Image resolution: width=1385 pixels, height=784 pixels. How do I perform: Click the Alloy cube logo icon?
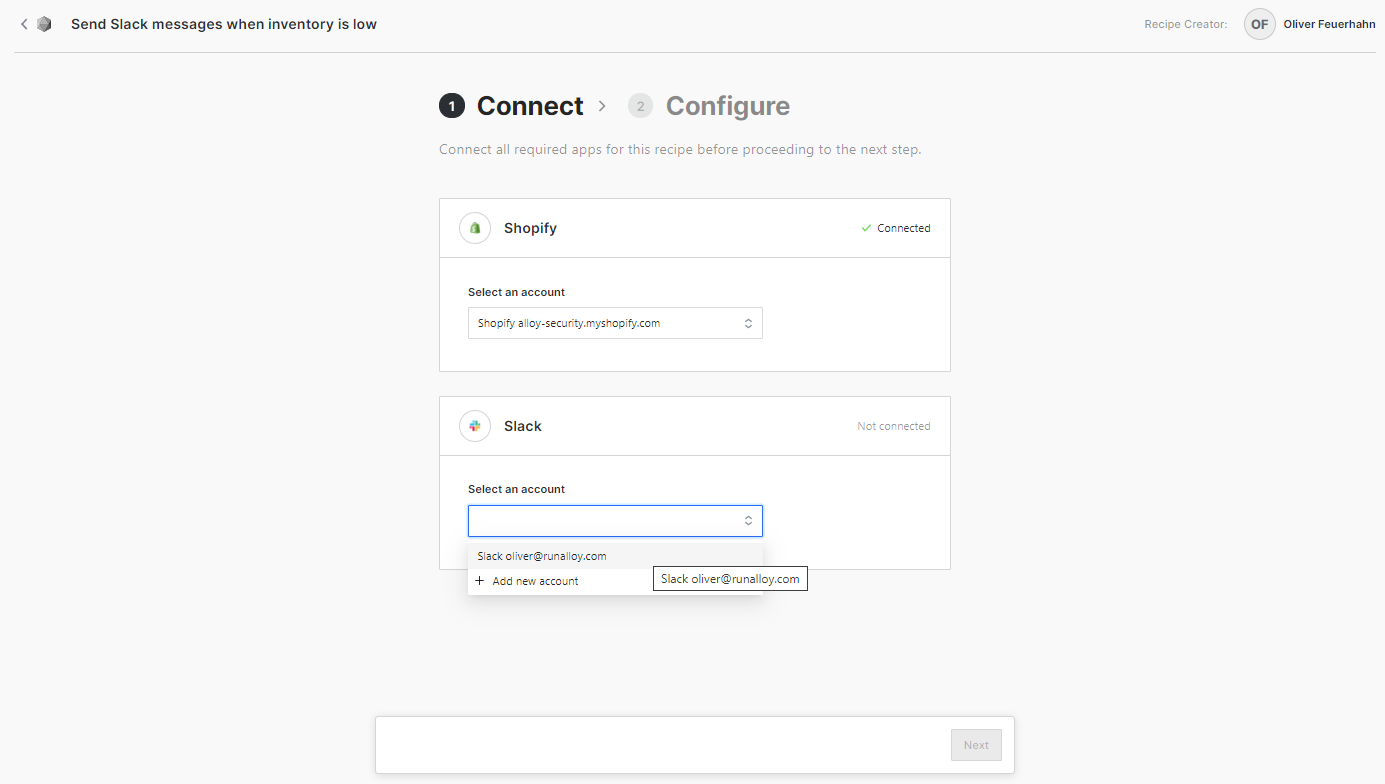[x=44, y=24]
